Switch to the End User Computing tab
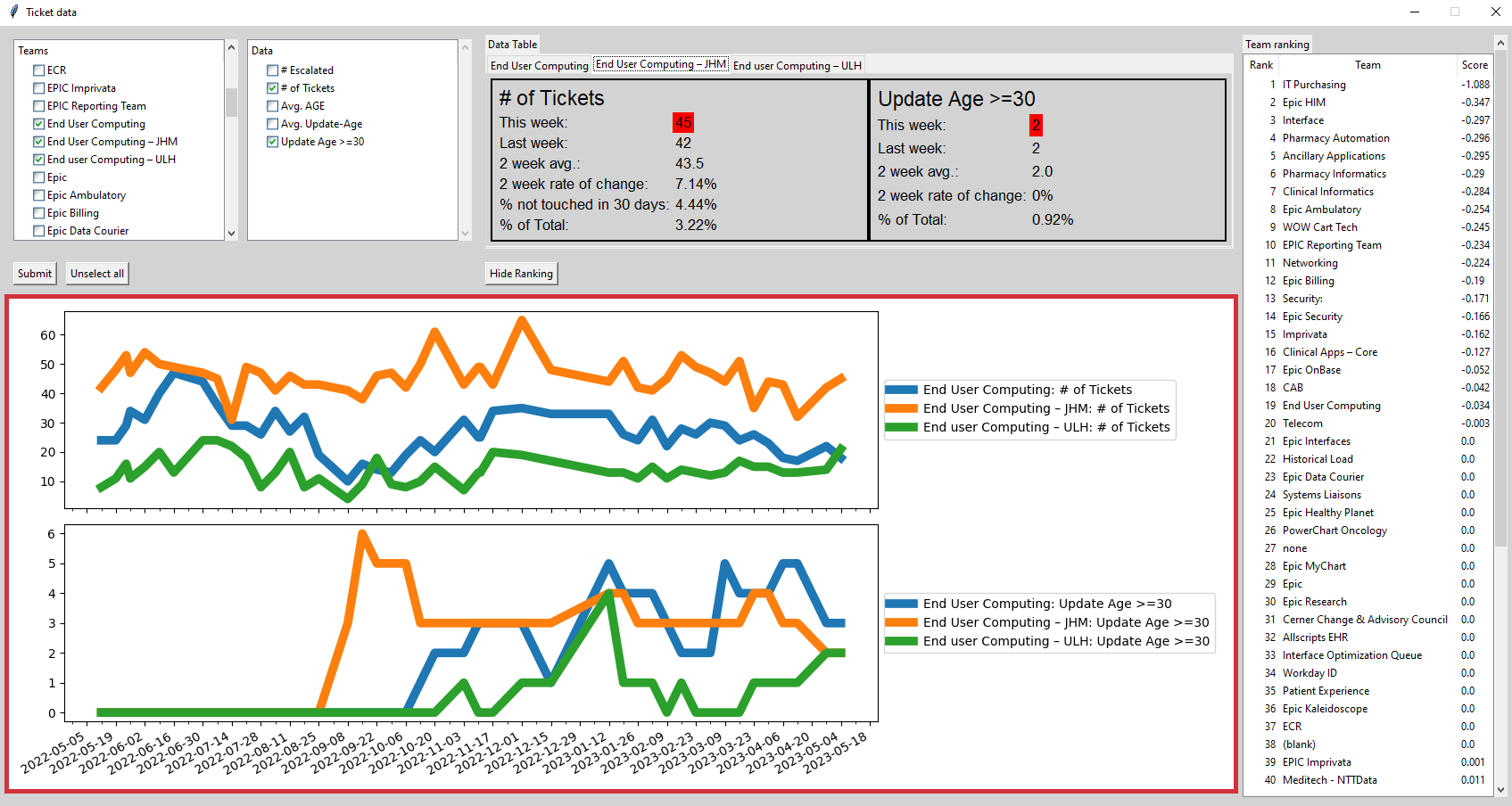Viewport: 1512px width, 806px height. coord(539,66)
